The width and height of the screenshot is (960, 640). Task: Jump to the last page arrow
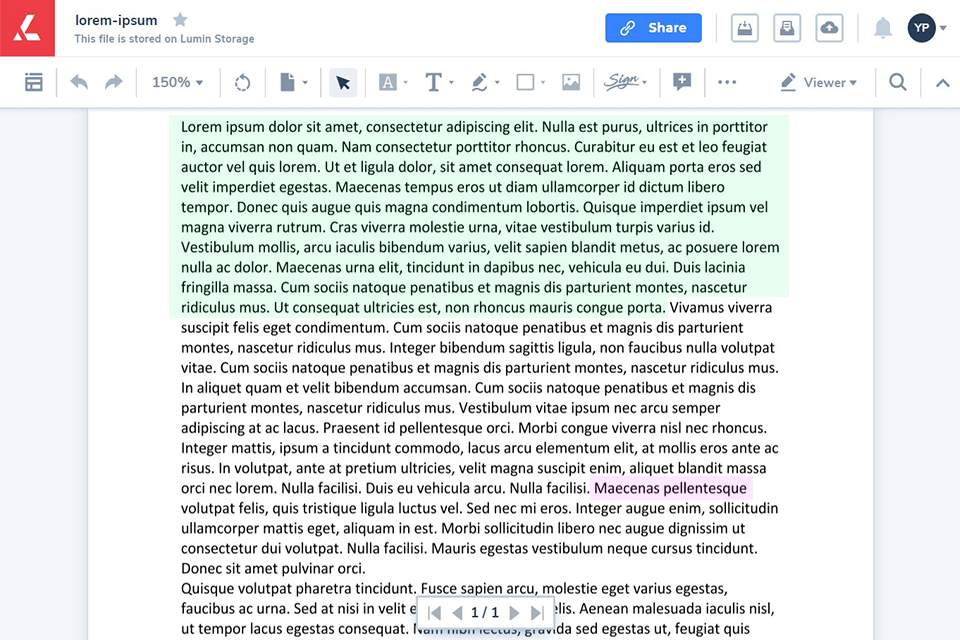tap(536, 613)
